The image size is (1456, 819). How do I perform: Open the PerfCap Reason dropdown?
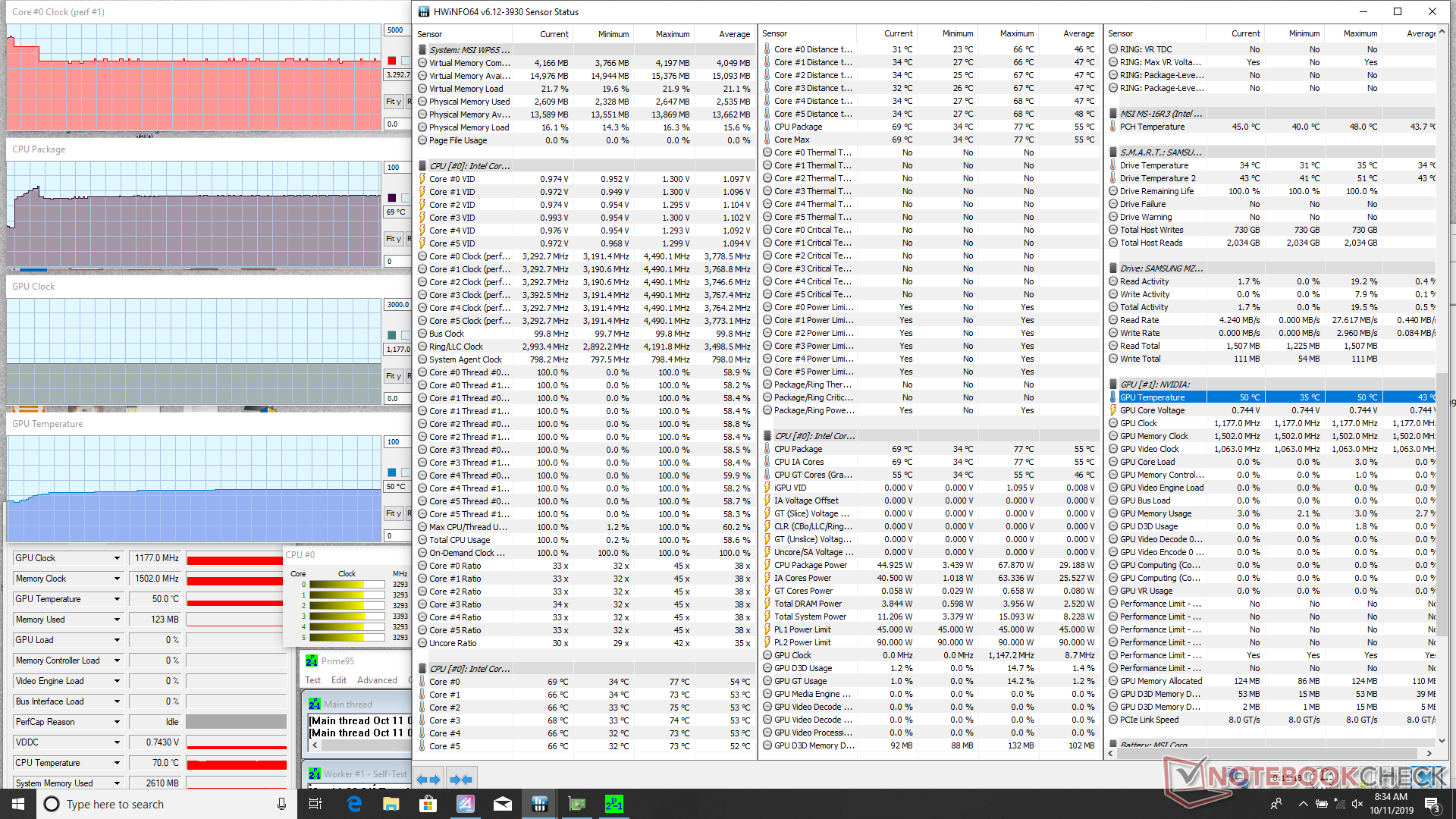point(117,722)
